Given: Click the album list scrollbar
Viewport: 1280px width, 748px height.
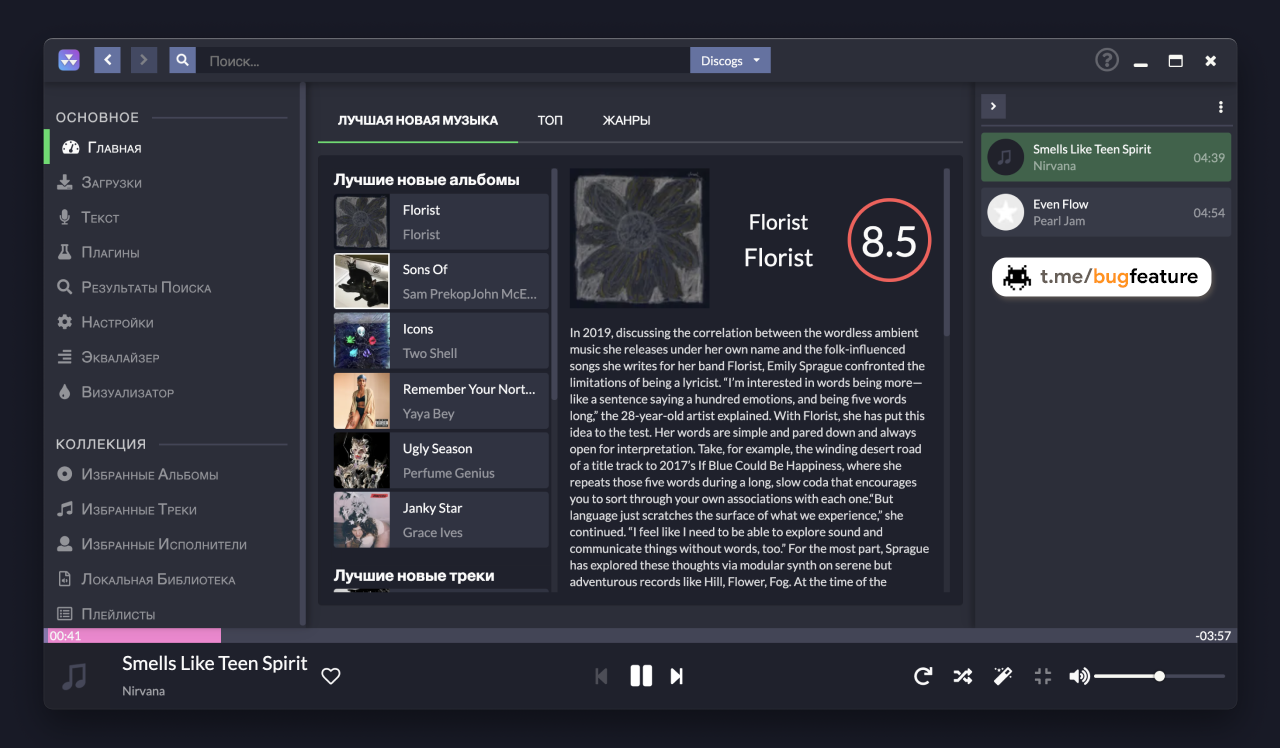Looking at the screenshot, I should click(x=555, y=285).
